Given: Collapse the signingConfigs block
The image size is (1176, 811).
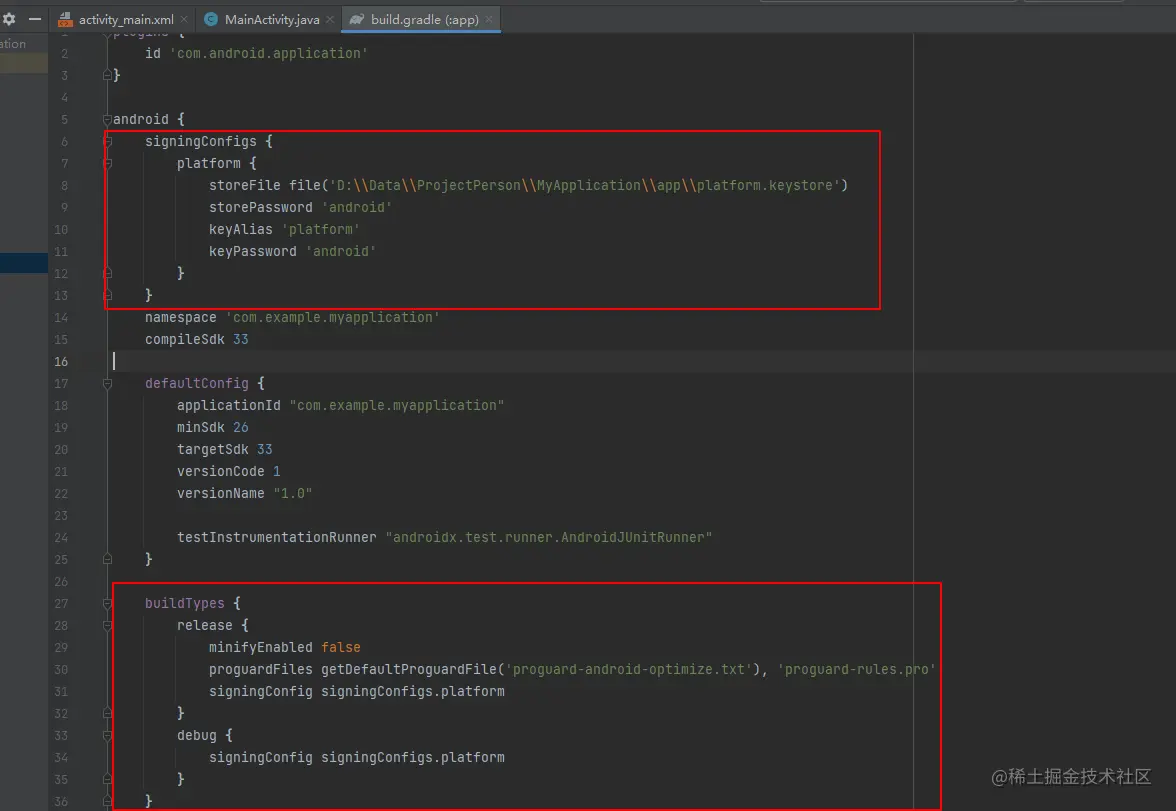Looking at the screenshot, I should 107,141.
